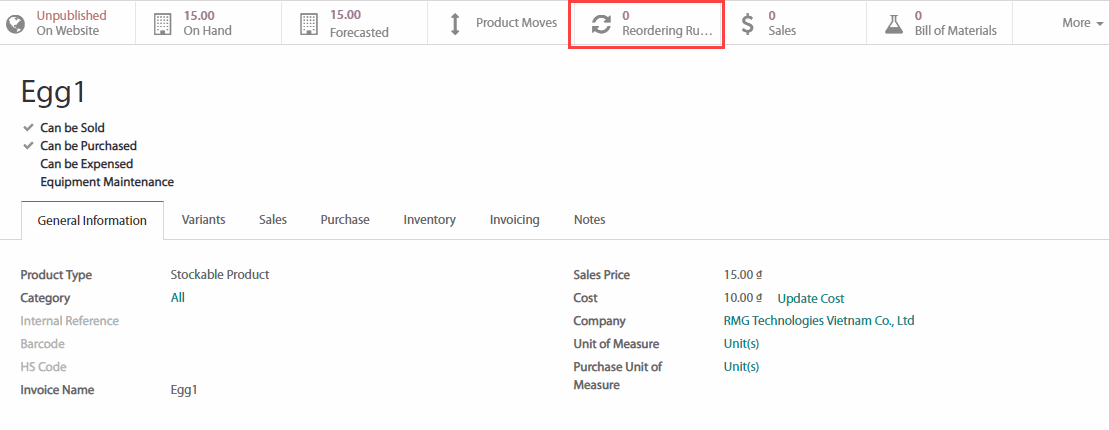Click the Sales dollar sign icon
The width and height of the screenshot is (1109, 430).
click(x=747, y=24)
